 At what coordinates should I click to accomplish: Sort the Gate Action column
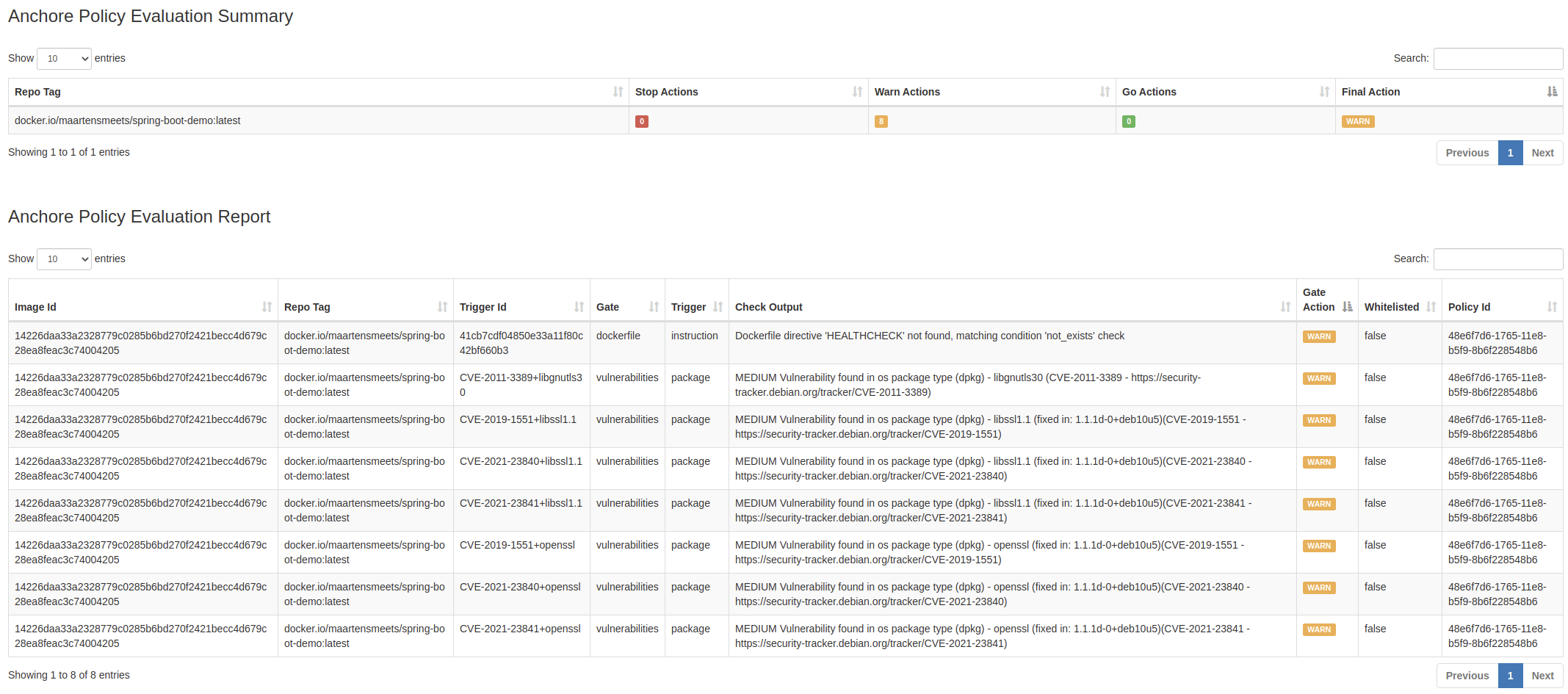coord(1348,307)
